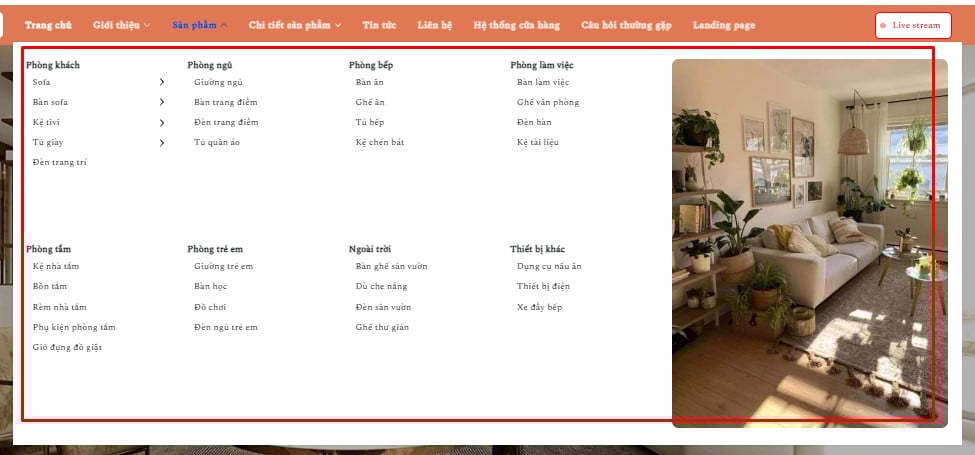This screenshot has width=975, height=455.
Task: Go to Trang chủ page
Action: pyautogui.click(x=48, y=25)
